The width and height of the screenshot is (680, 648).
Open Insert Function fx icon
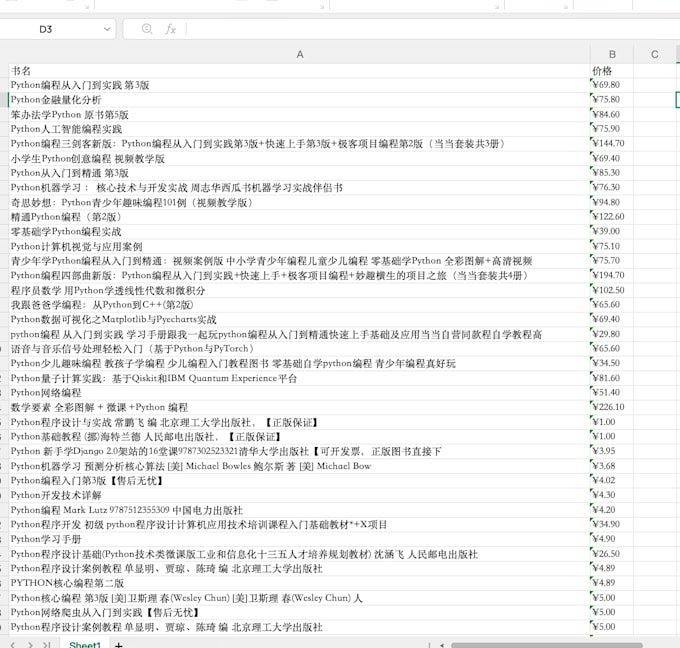click(x=170, y=29)
